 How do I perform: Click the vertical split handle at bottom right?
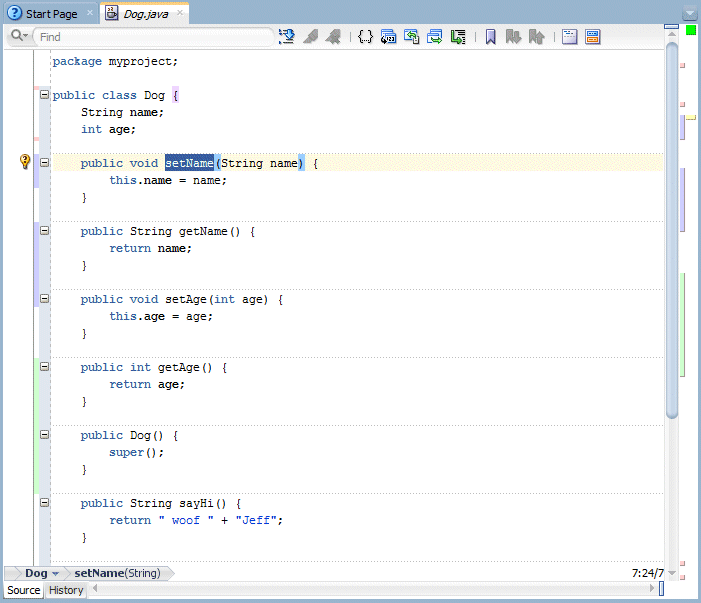(x=662, y=589)
